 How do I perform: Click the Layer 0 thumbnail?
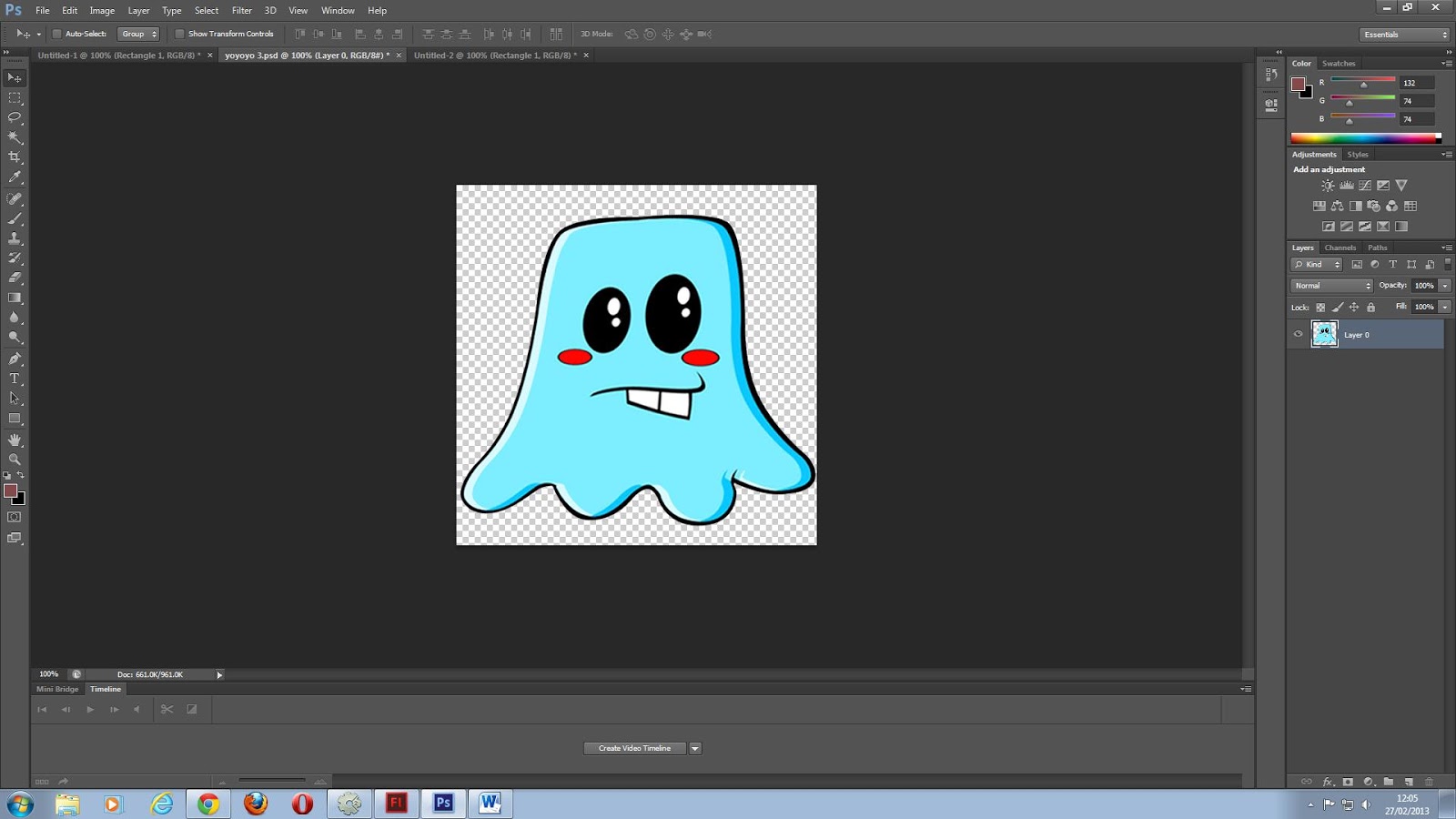pos(1325,334)
